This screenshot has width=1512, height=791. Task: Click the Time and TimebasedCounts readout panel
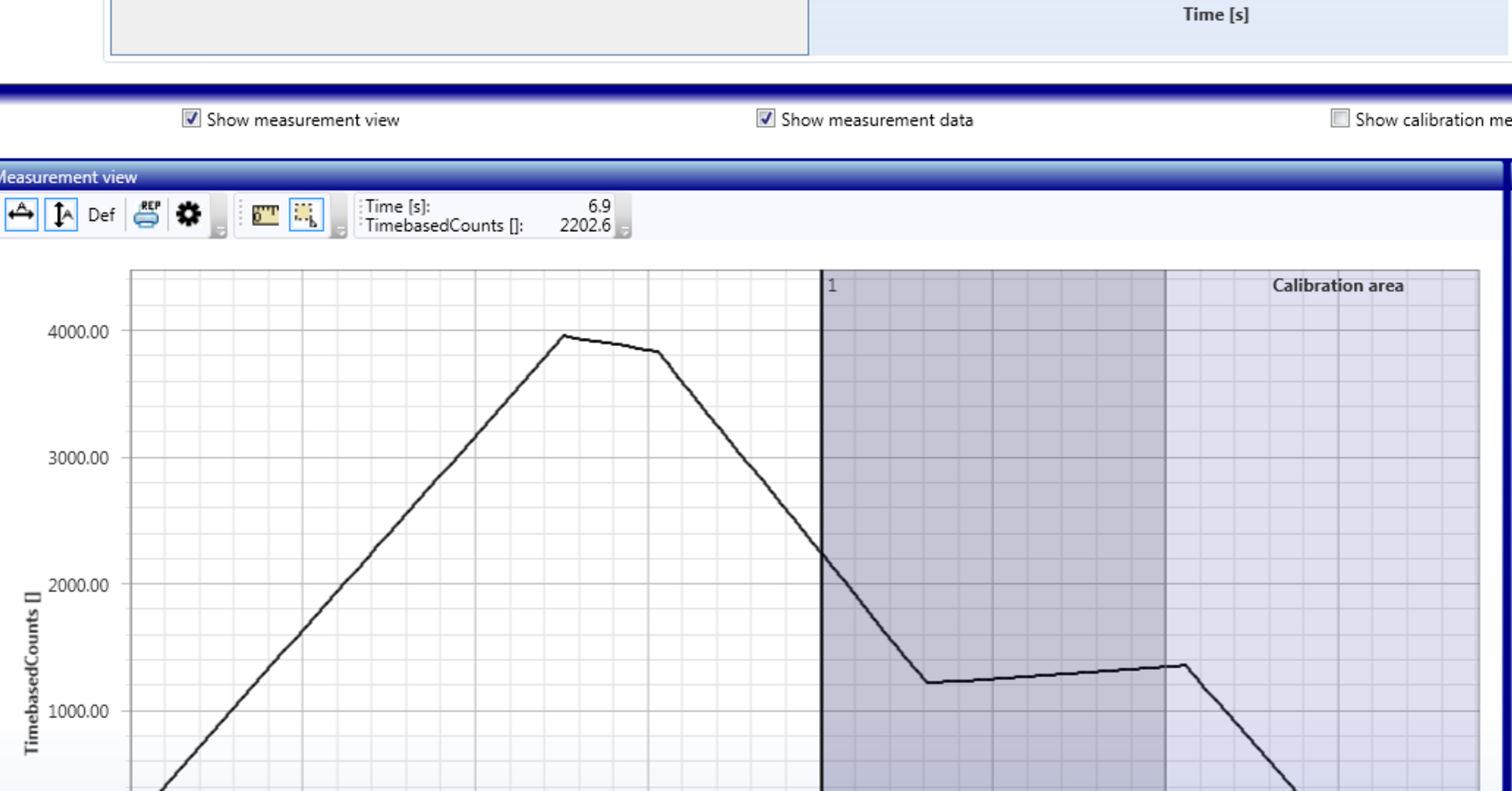pos(483,215)
